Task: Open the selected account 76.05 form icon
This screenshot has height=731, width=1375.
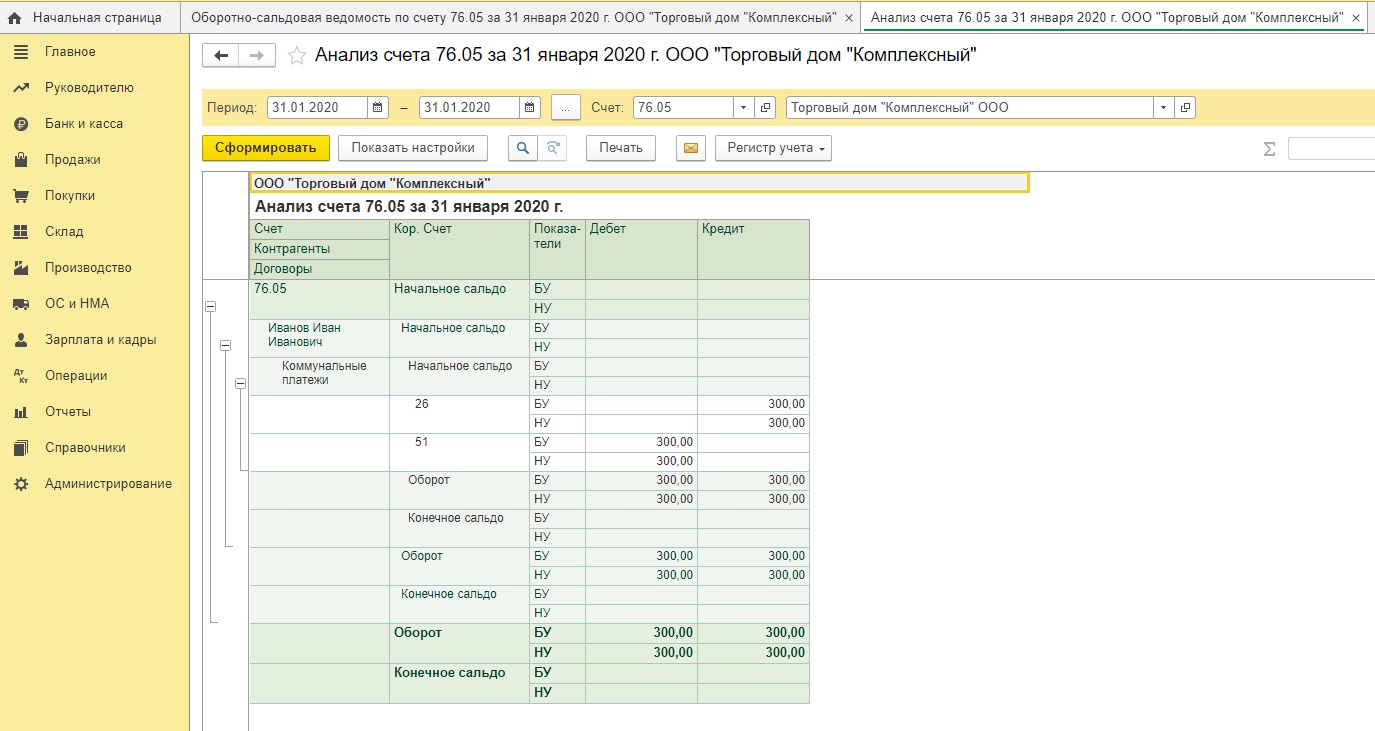Action: 766,108
